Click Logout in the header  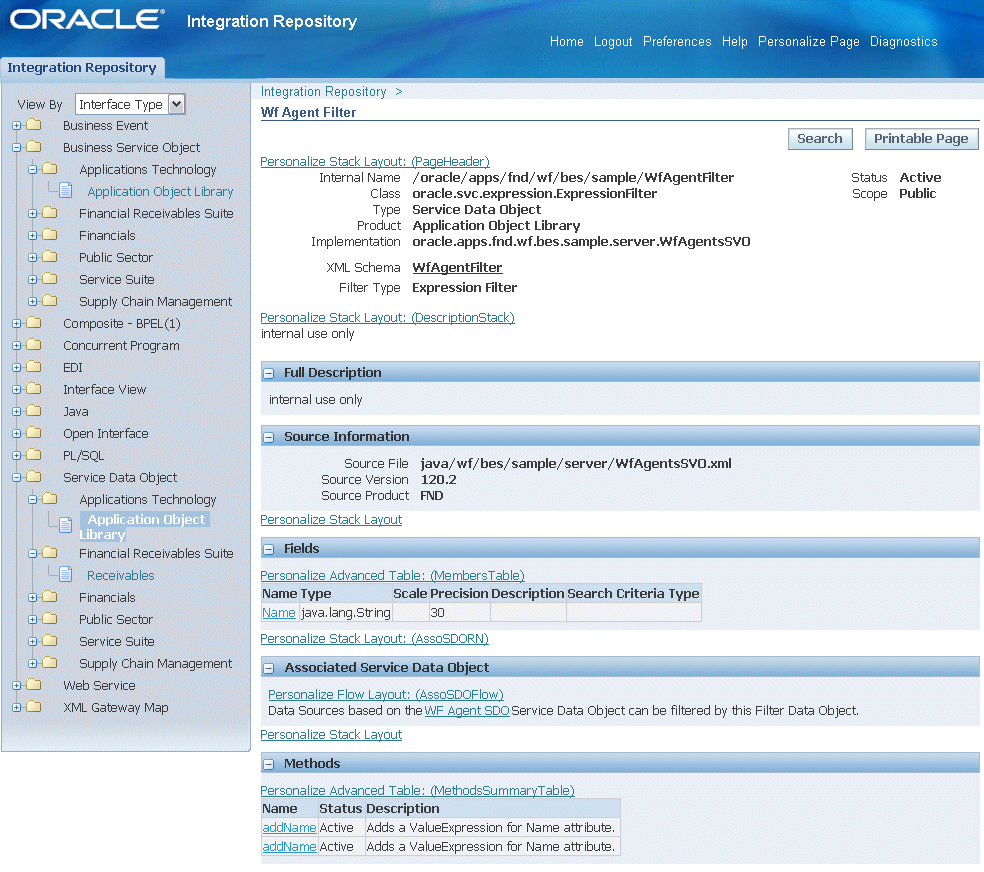click(x=613, y=41)
